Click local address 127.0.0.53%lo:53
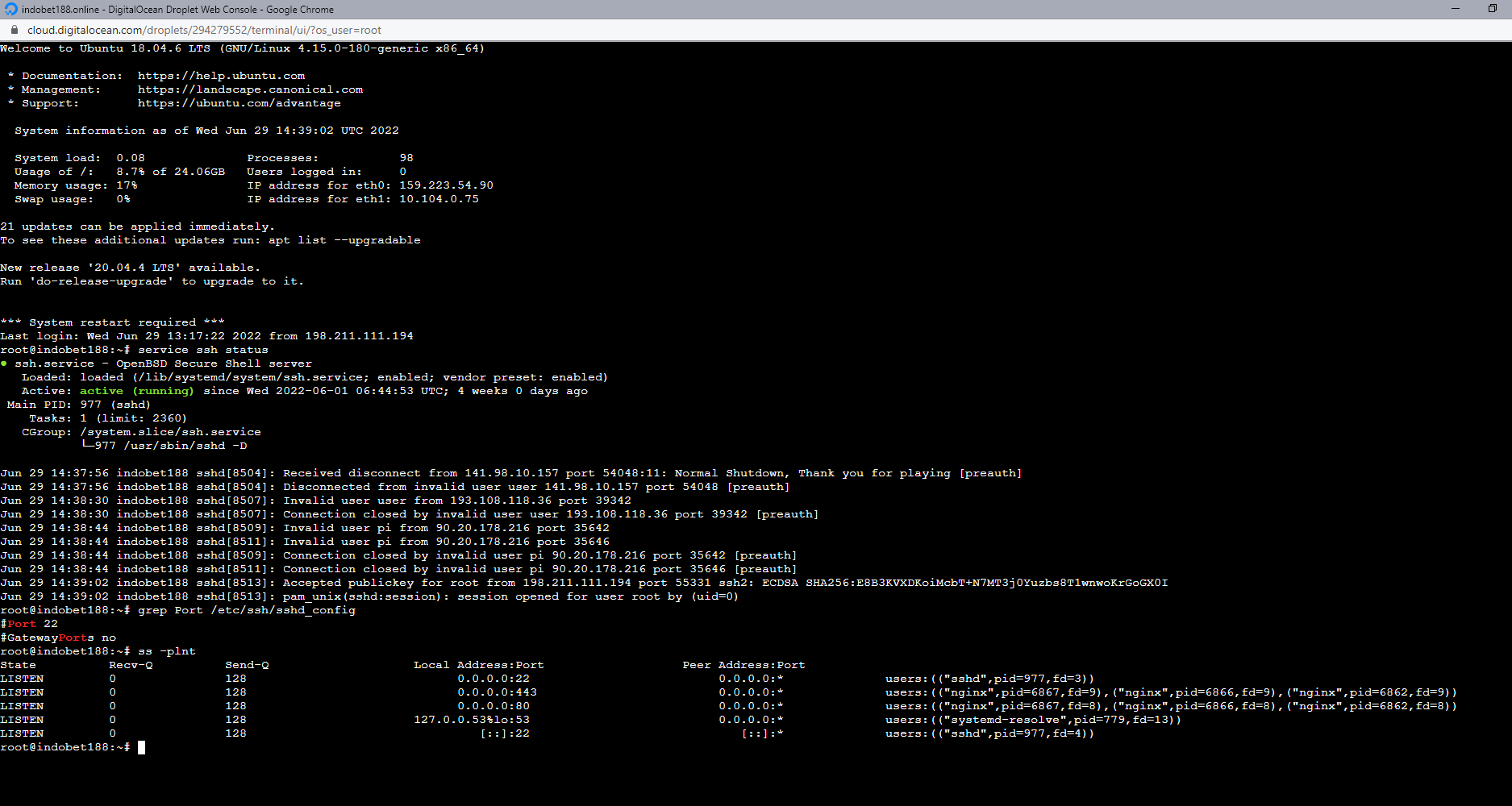The image size is (1512, 806). [x=472, y=720]
